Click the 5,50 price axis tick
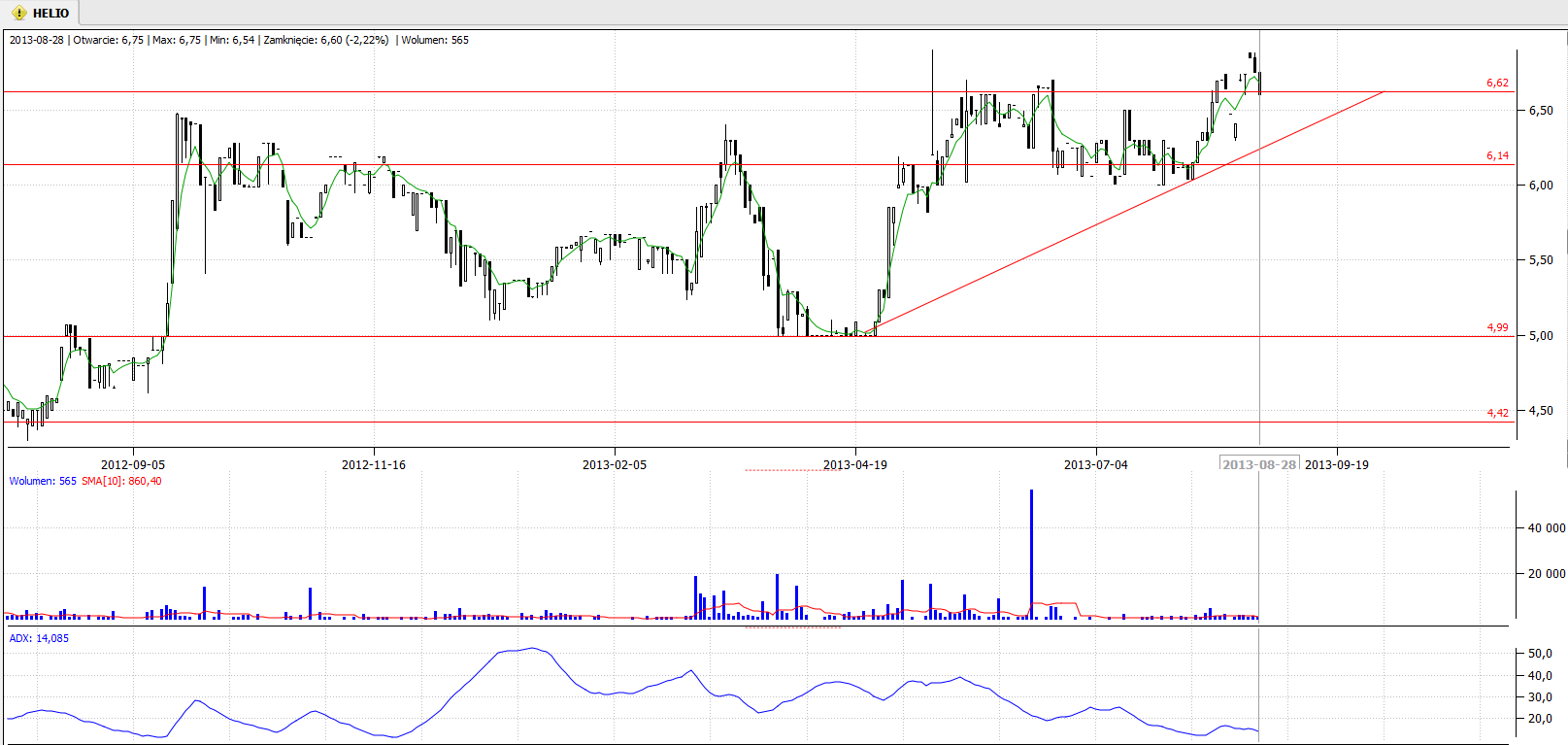 pos(1541,260)
